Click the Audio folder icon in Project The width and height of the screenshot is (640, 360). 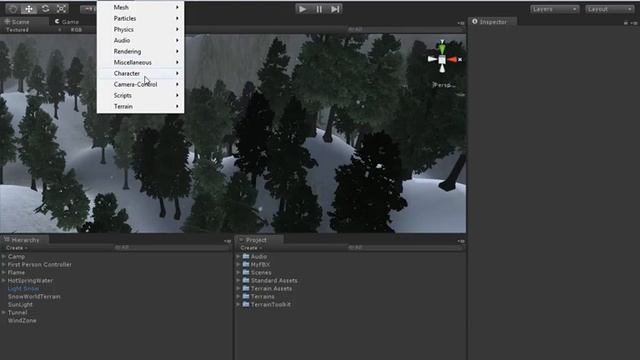(x=246, y=256)
